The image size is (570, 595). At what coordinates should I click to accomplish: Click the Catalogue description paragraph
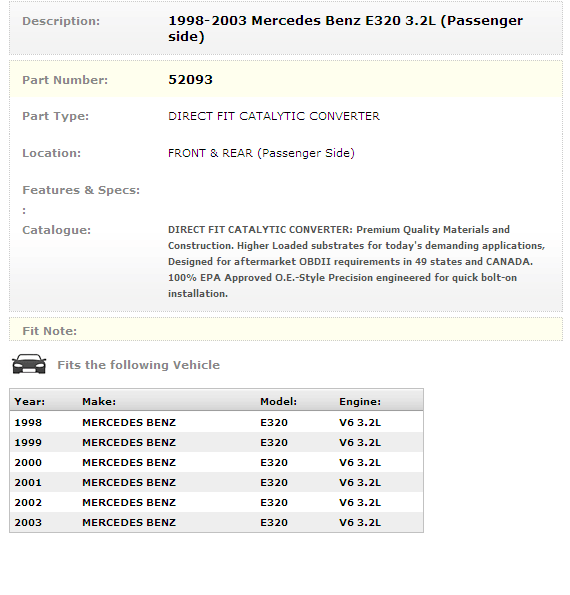[x=356, y=261]
